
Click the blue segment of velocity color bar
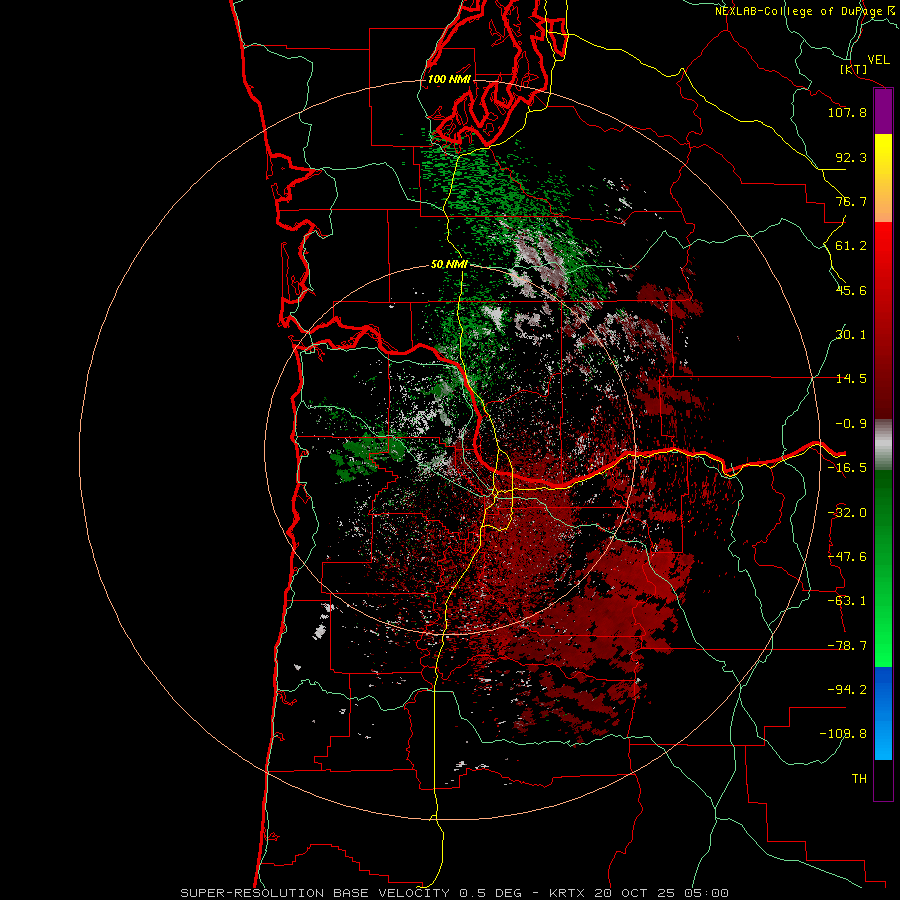[x=883, y=713]
